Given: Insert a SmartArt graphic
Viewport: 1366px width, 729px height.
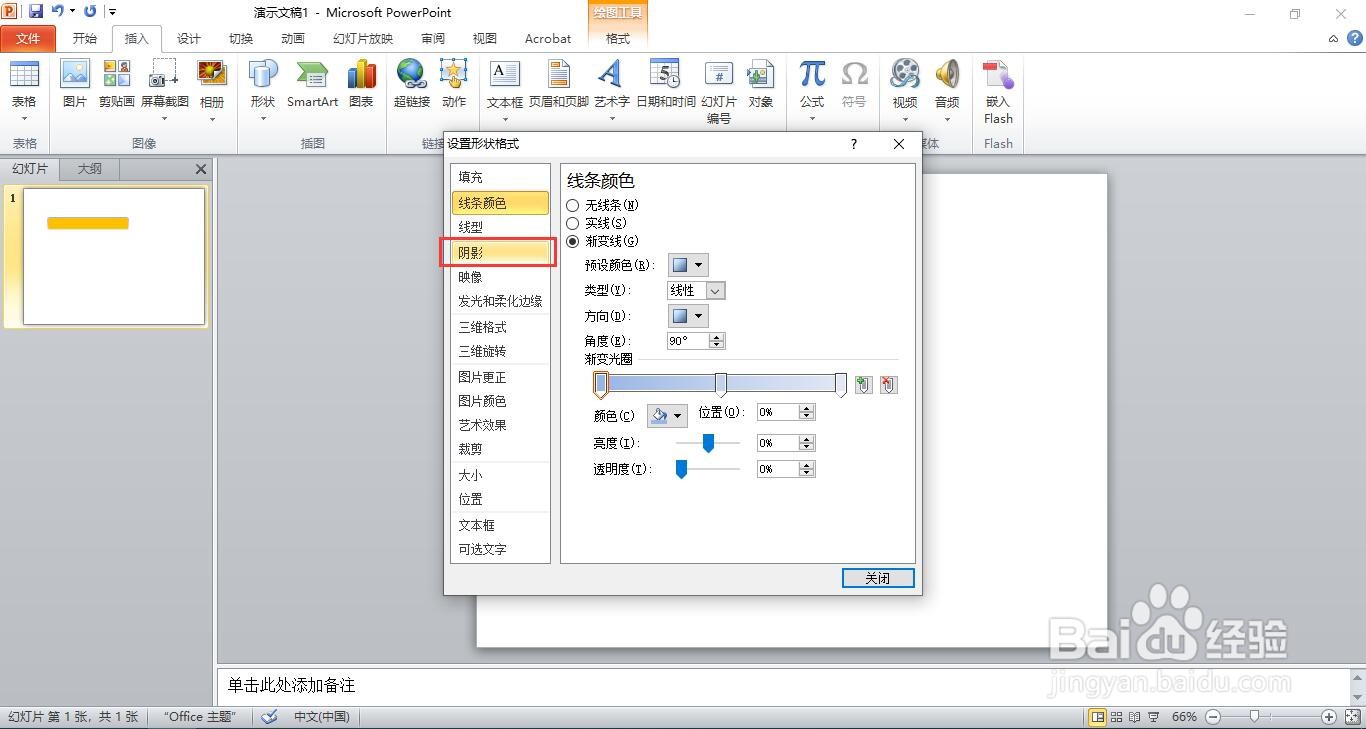Looking at the screenshot, I should [312, 84].
